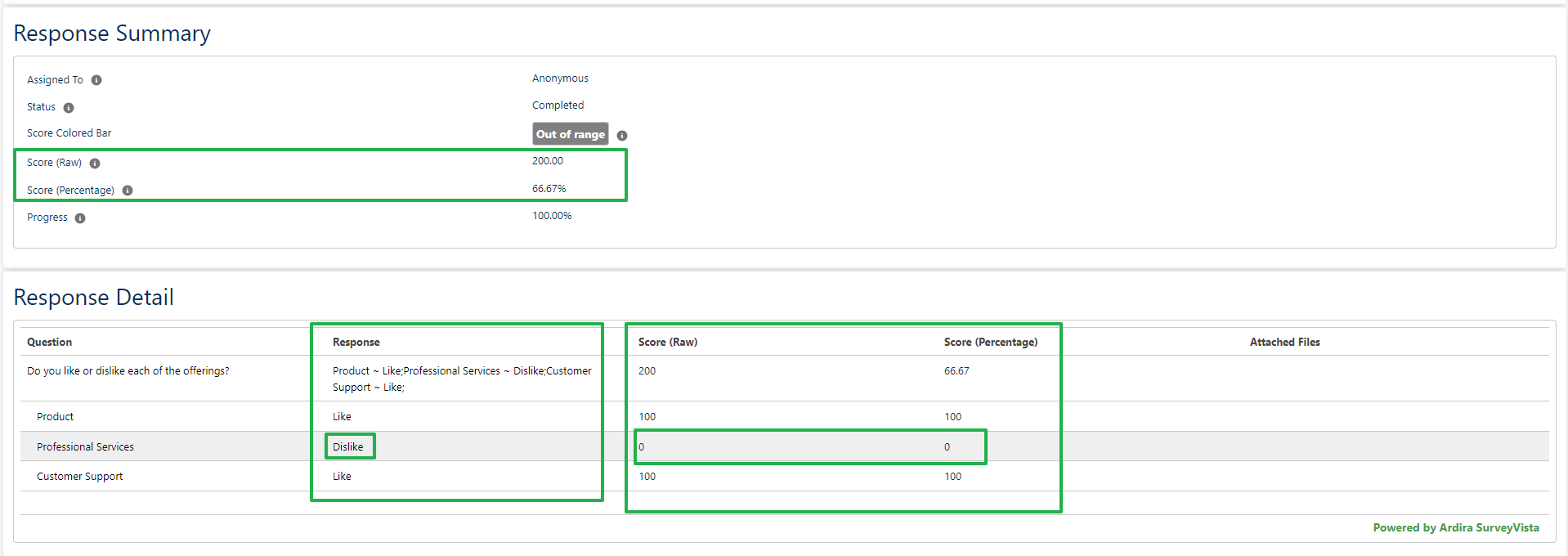The image size is (1568, 556).
Task: Click info icon next to Assigned To
Action: (x=96, y=80)
